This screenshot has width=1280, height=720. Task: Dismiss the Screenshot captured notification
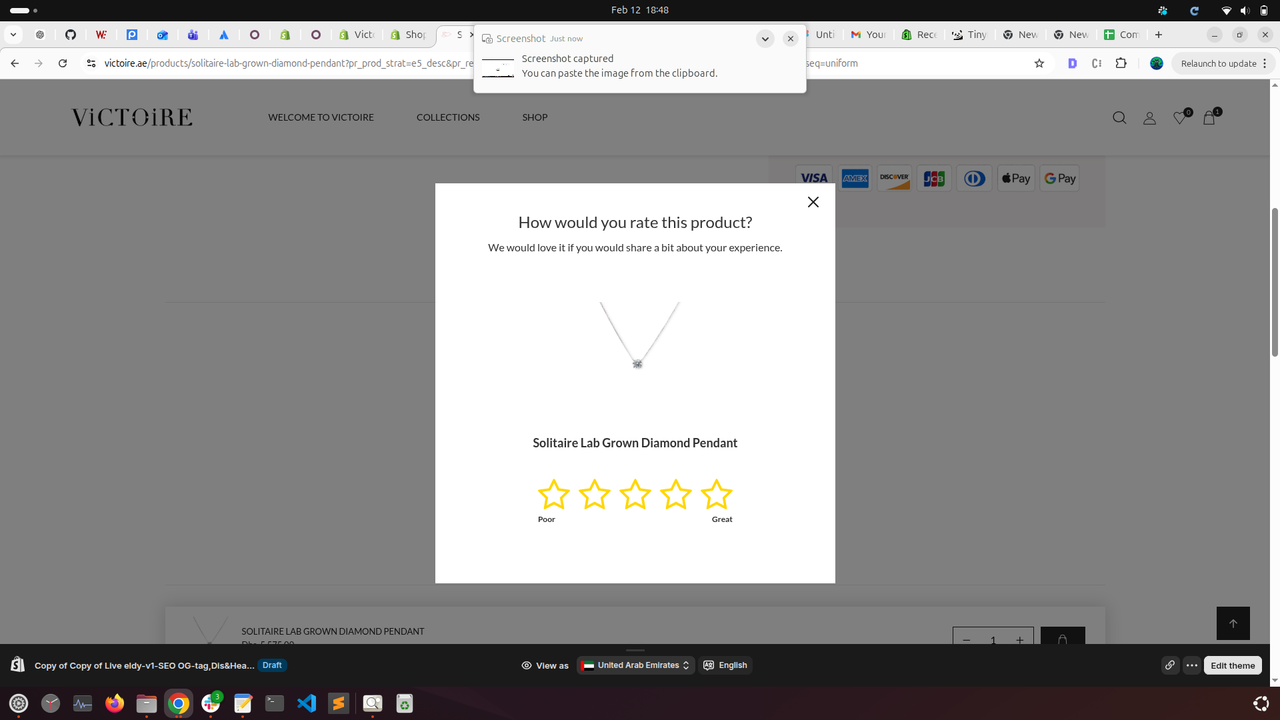(790, 38)
